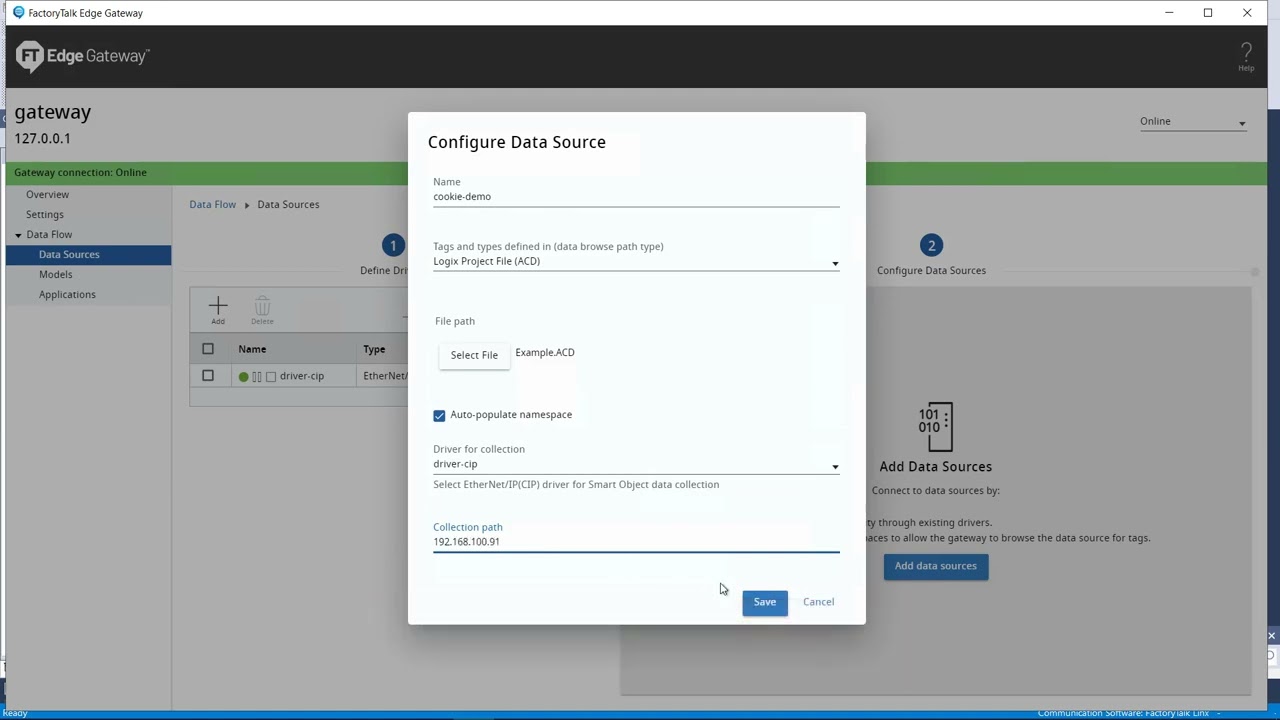This screenshot has height=720, width=1280.
Task: Check the select-all checkbox in table header
Action: point(208,349)
